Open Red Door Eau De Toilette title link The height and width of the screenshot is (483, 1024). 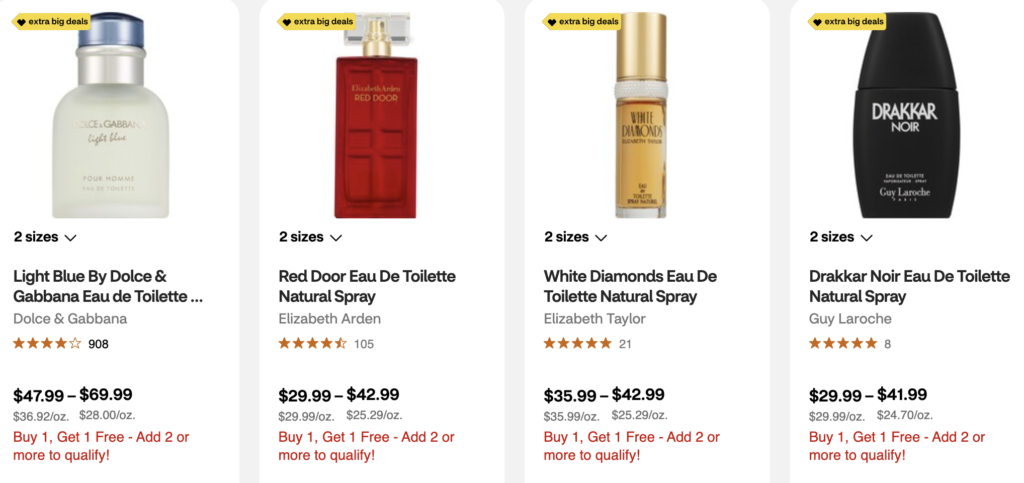367,286
